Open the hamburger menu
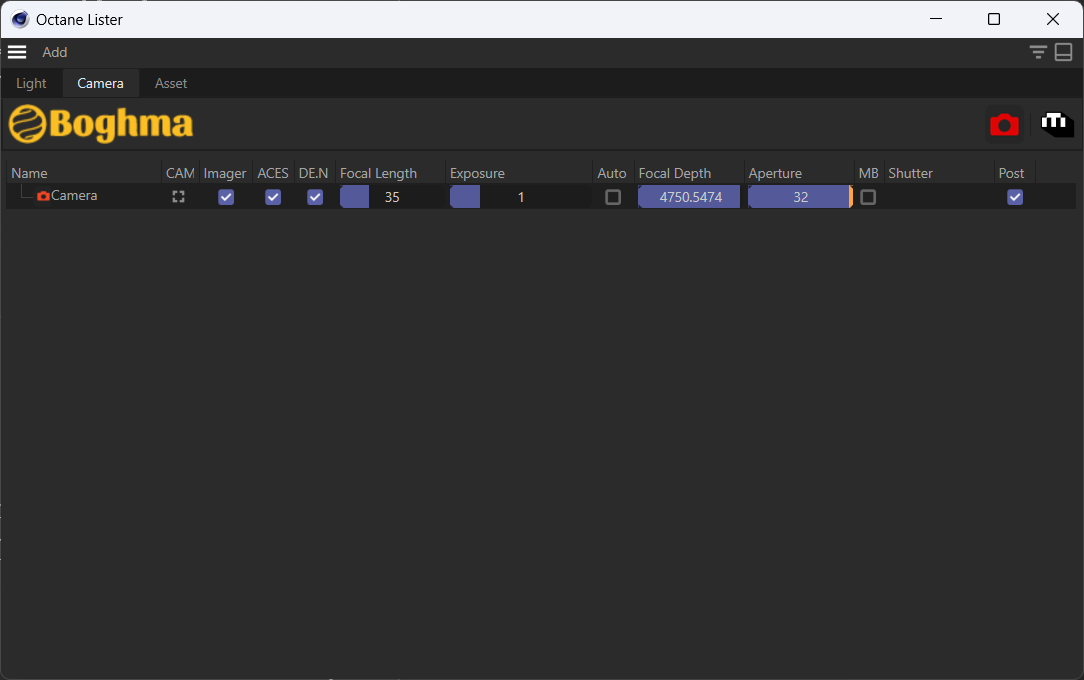The image size is (1084, 680). (x=17, y=52)
